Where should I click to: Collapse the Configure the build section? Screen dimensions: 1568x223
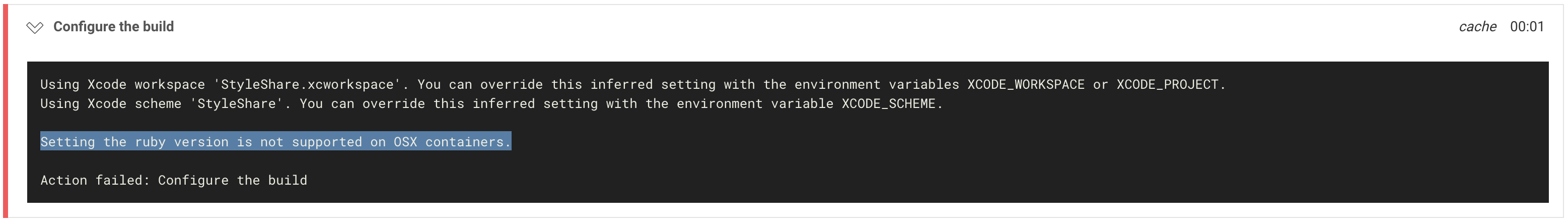35,27
